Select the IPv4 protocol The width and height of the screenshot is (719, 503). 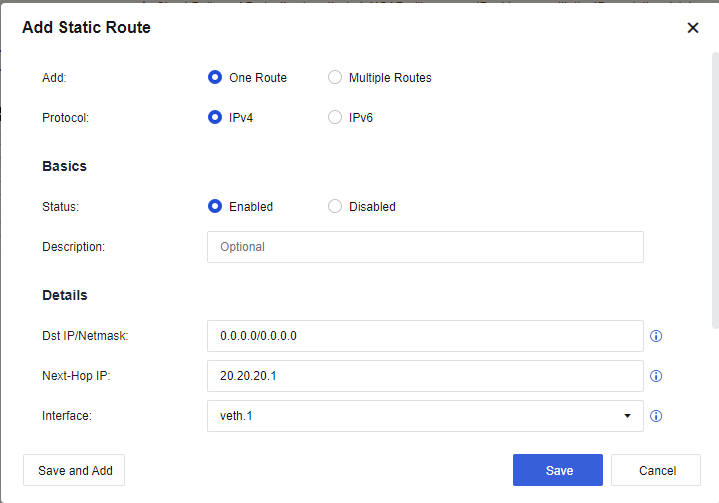point(214,117)
